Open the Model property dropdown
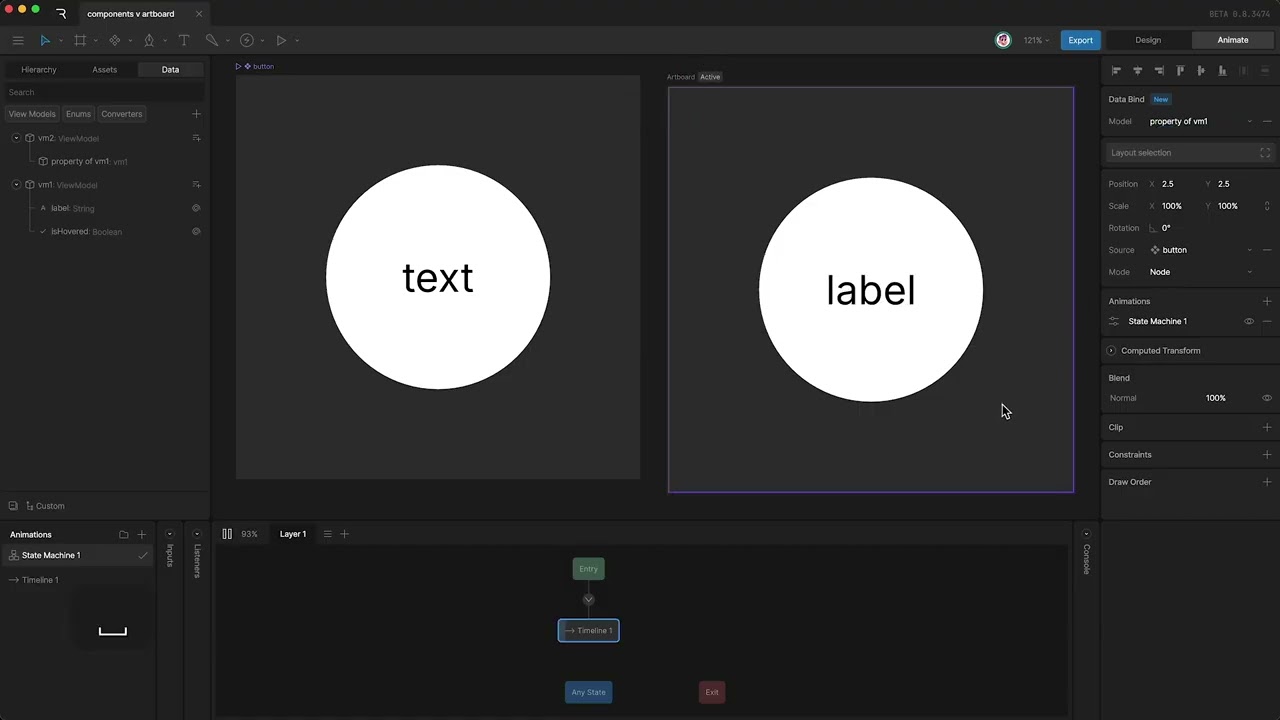 [x=1200, y=121]
